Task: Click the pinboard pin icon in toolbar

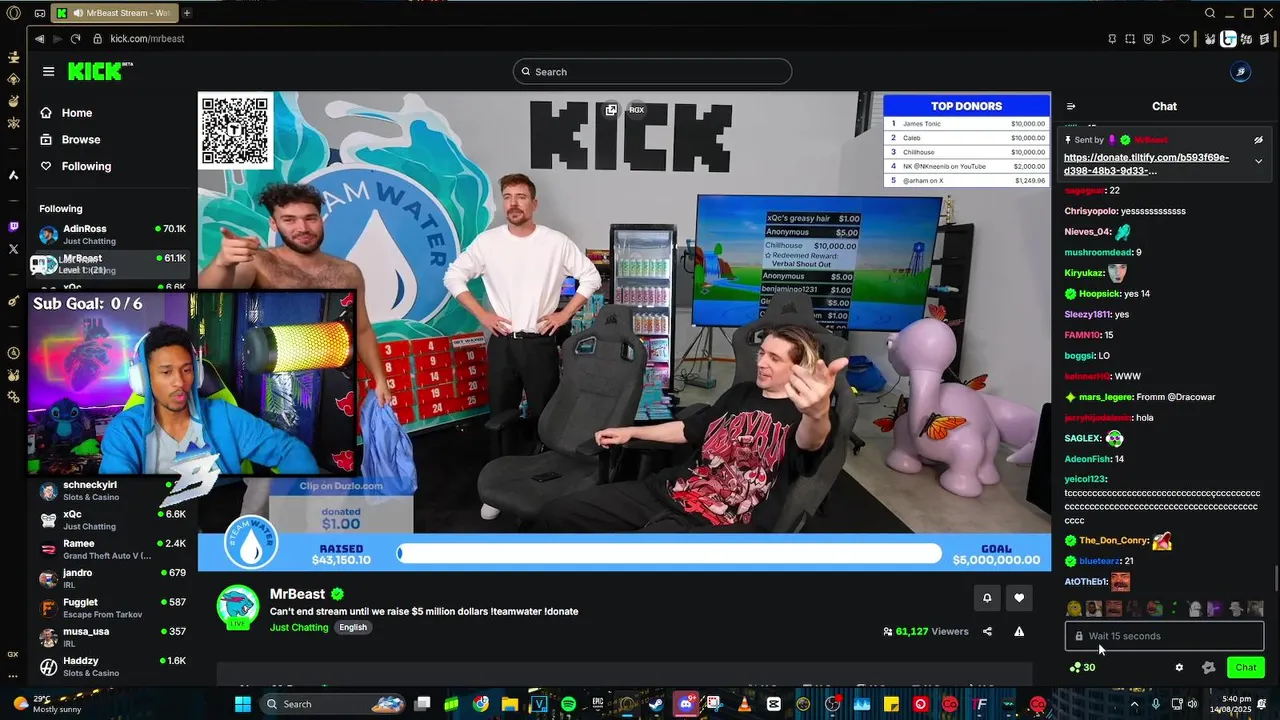Action: click(1112, 39)
